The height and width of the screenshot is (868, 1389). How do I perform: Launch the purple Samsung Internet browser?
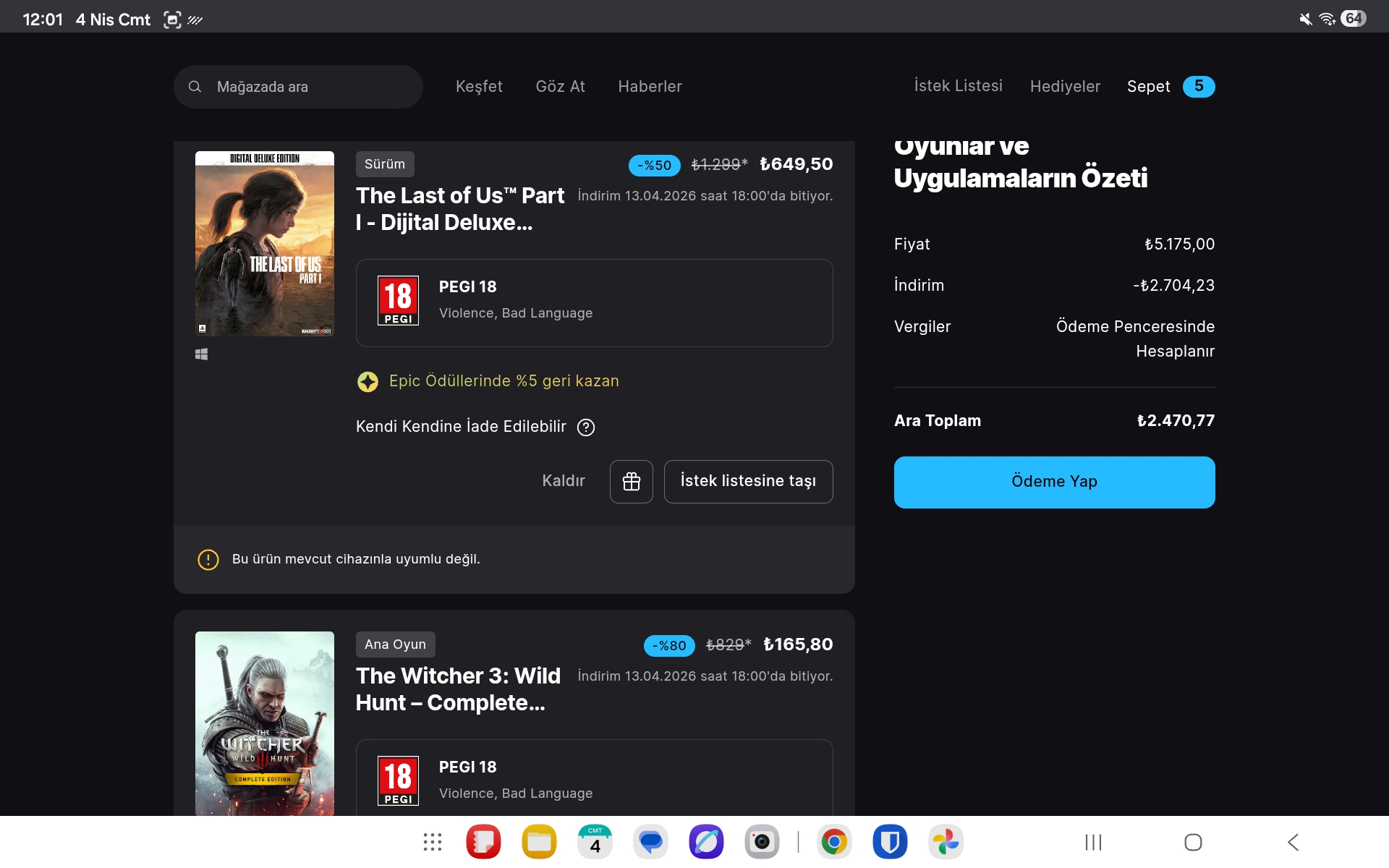tap(707, 842)
